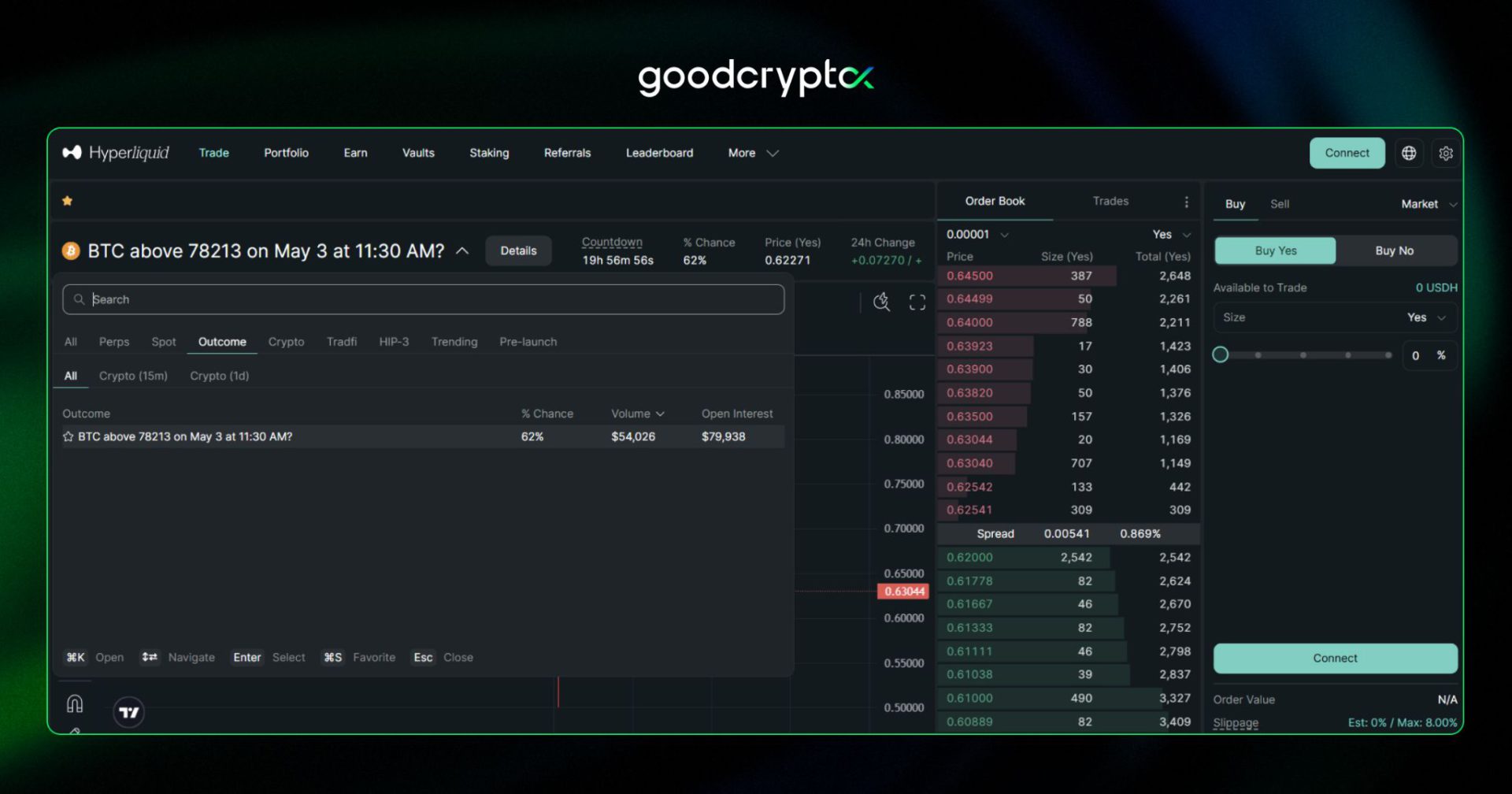Click Connect button in order panel
Viewport: 1512px width, 794px height.
pos(1335,659)
